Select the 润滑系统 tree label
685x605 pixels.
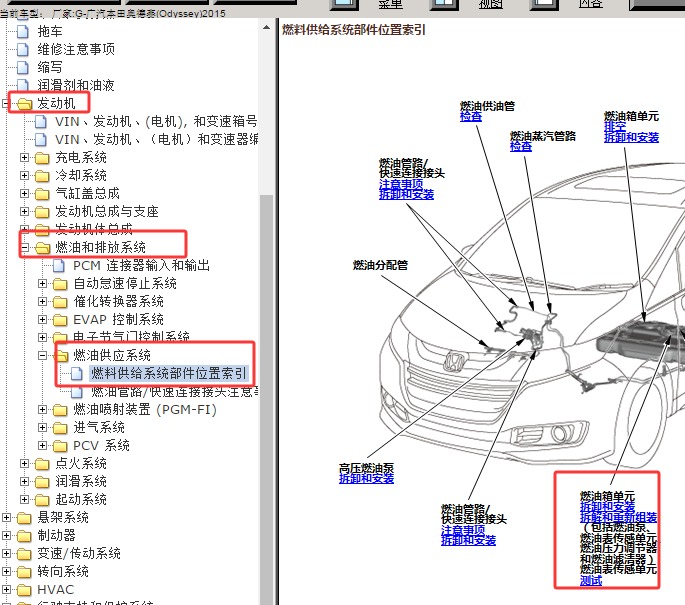pyautogui.click(x=81, y=482)
